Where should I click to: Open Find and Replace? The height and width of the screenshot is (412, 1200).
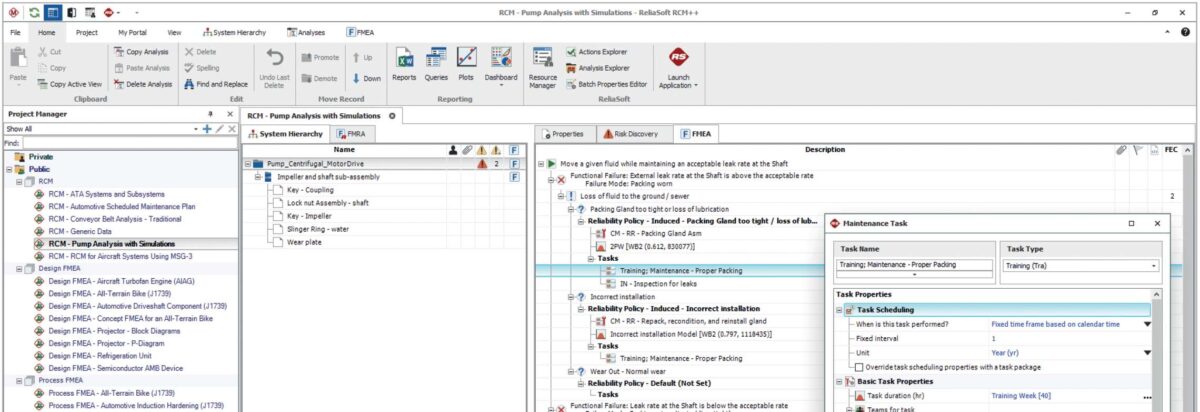(x=216, y=84)
